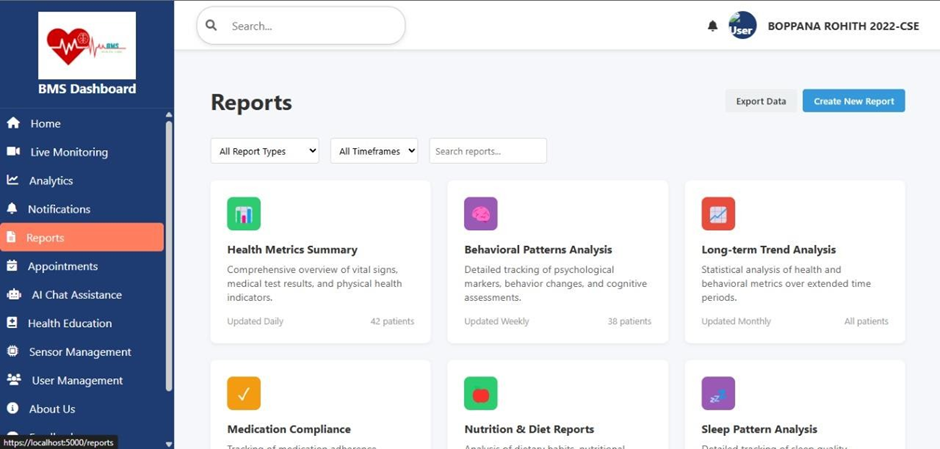940x449 pixels.
Task: Open AI Chat Assistance menu item
Action: [x=83, y=294]
